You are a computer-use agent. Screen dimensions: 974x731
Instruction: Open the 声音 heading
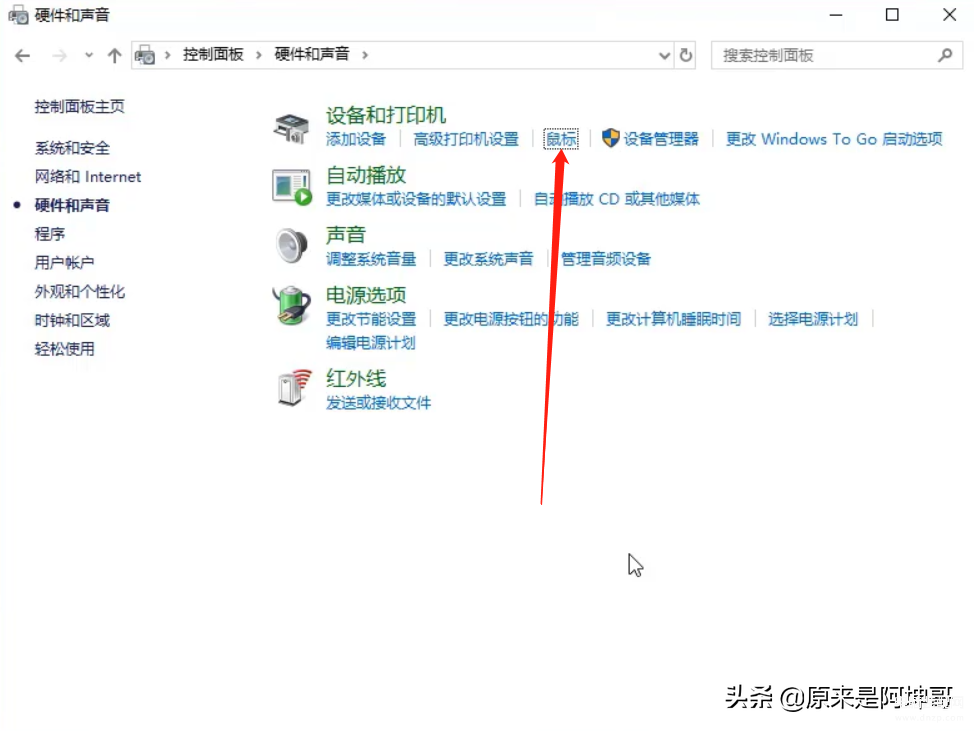(346, 235)
